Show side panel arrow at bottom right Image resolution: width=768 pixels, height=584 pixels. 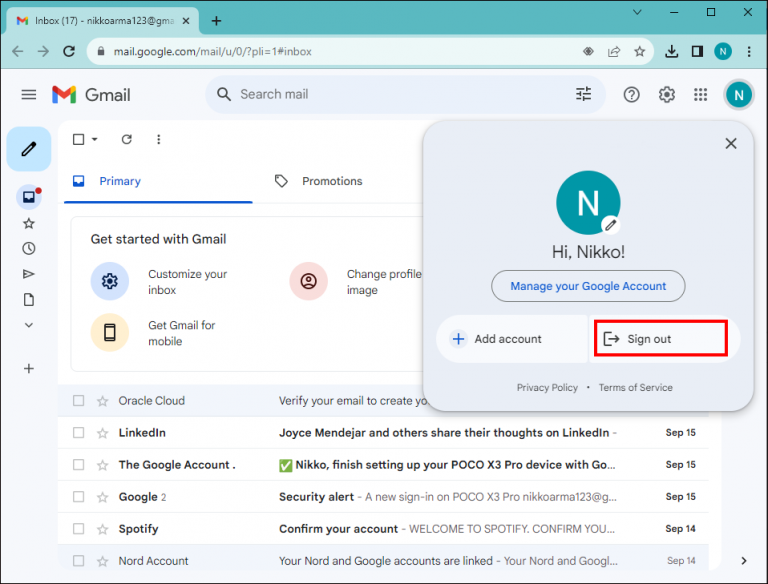point(744,561)
